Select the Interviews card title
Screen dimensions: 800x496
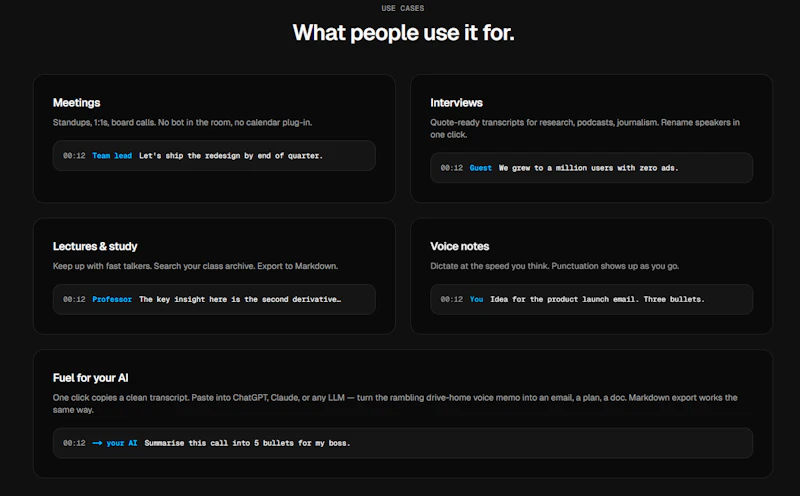pyautogui.click(x=456, y=103)
